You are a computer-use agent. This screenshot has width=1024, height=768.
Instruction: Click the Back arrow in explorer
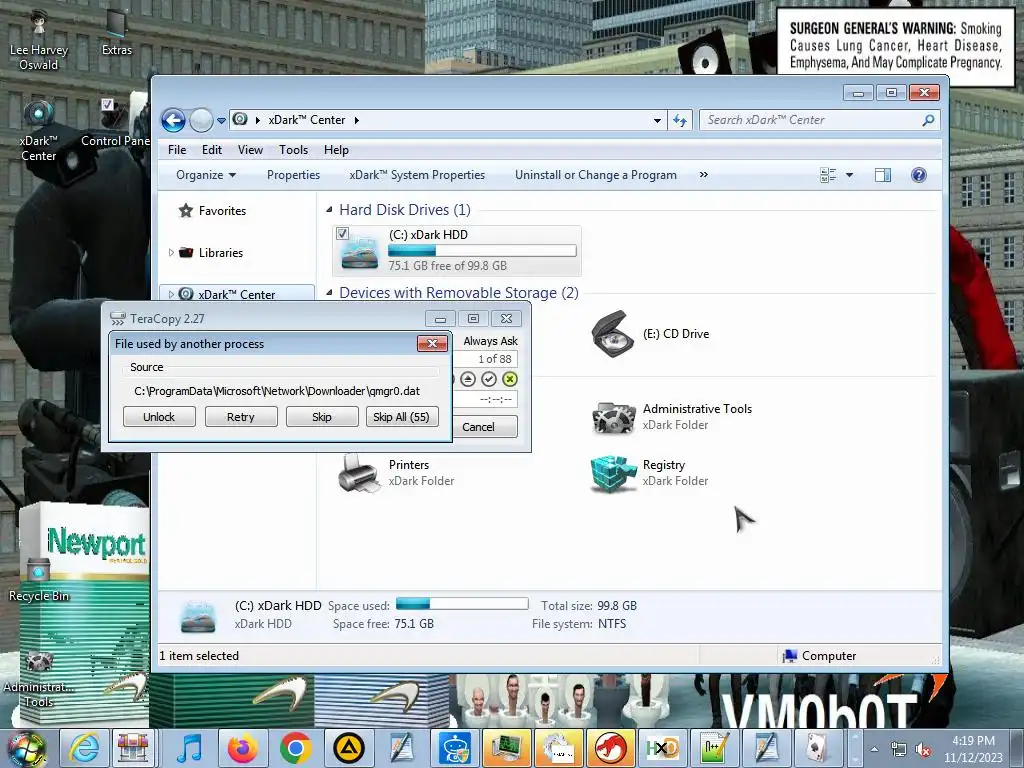click(173, 120)
